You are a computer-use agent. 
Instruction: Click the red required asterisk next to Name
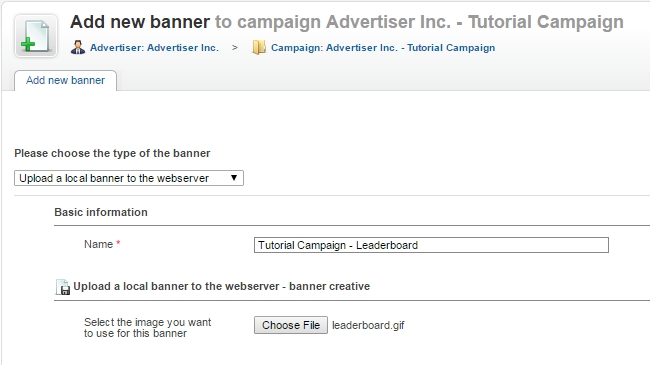[x=118, y=243]
